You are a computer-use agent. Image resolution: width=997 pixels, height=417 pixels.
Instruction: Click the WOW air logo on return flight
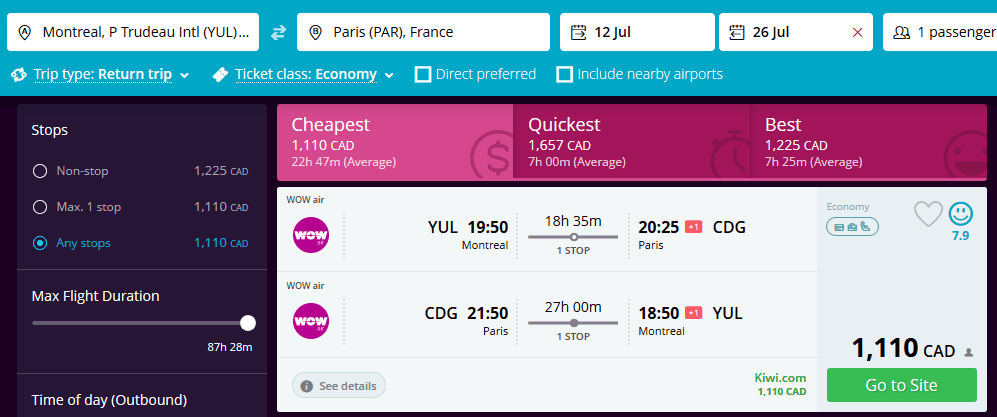click(311, 321)
